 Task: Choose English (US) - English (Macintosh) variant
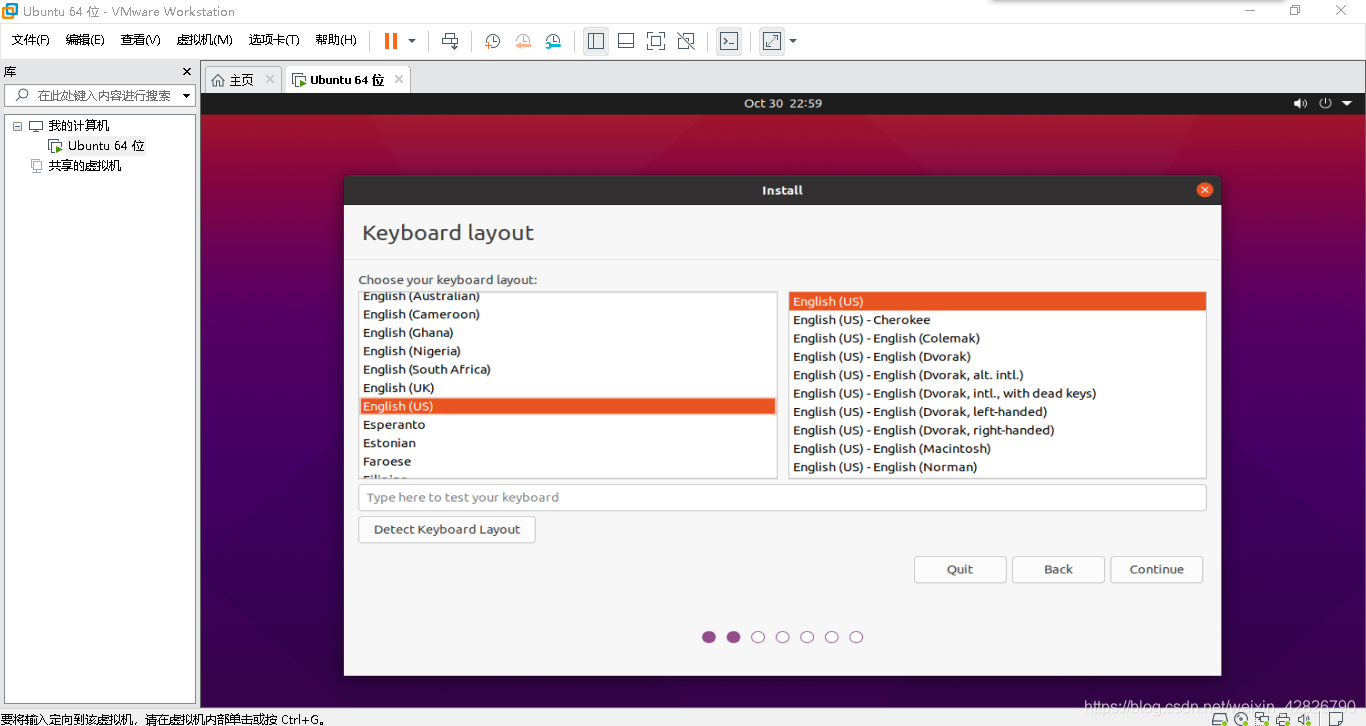coord(997,449)
